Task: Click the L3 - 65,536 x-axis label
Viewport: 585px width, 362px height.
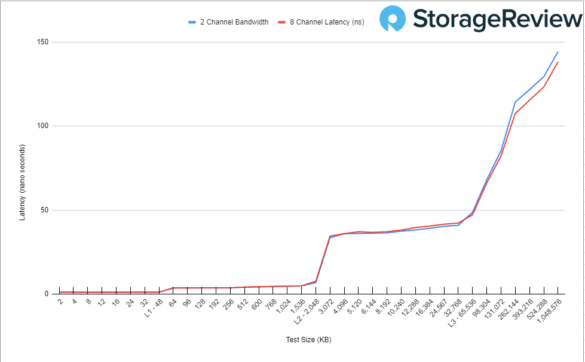Action: tap(462, 312)
